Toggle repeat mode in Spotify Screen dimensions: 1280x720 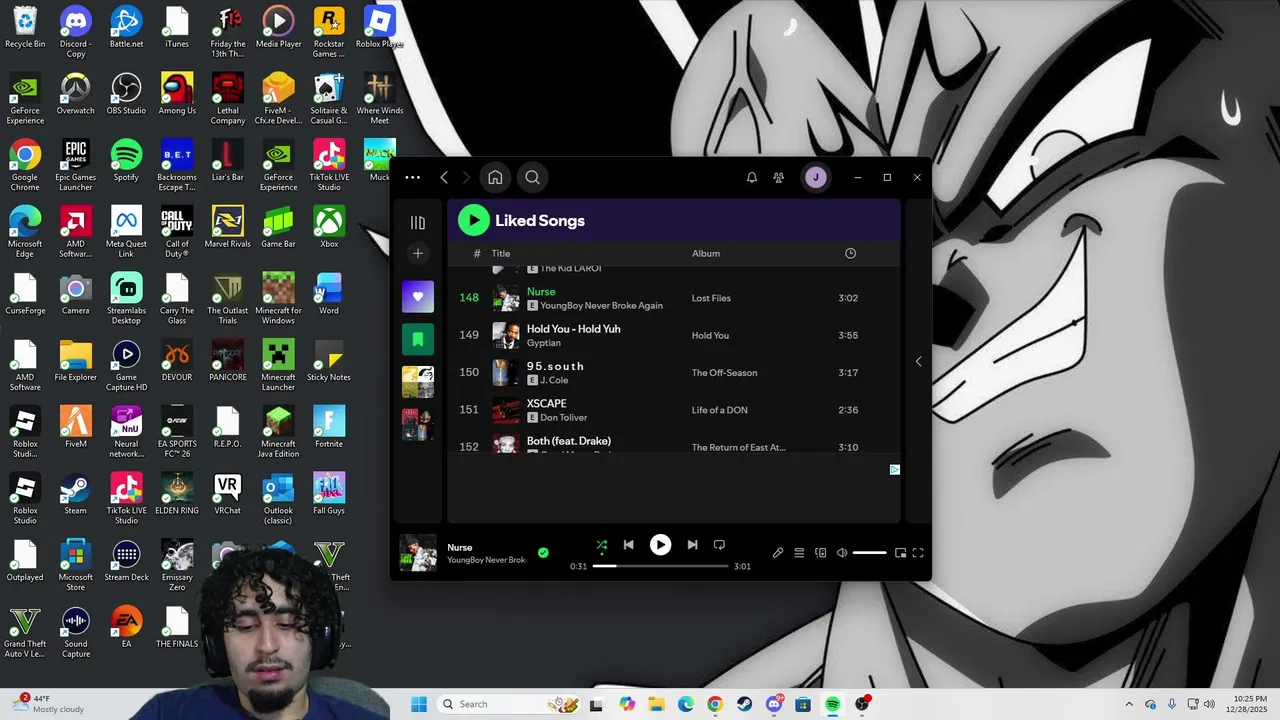pos(719,545)
